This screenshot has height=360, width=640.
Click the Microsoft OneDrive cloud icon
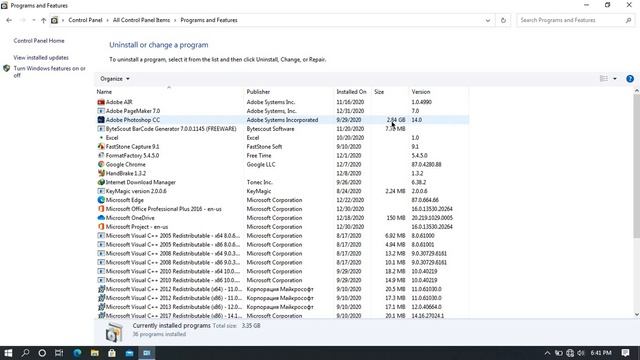[x=101, y=218]
